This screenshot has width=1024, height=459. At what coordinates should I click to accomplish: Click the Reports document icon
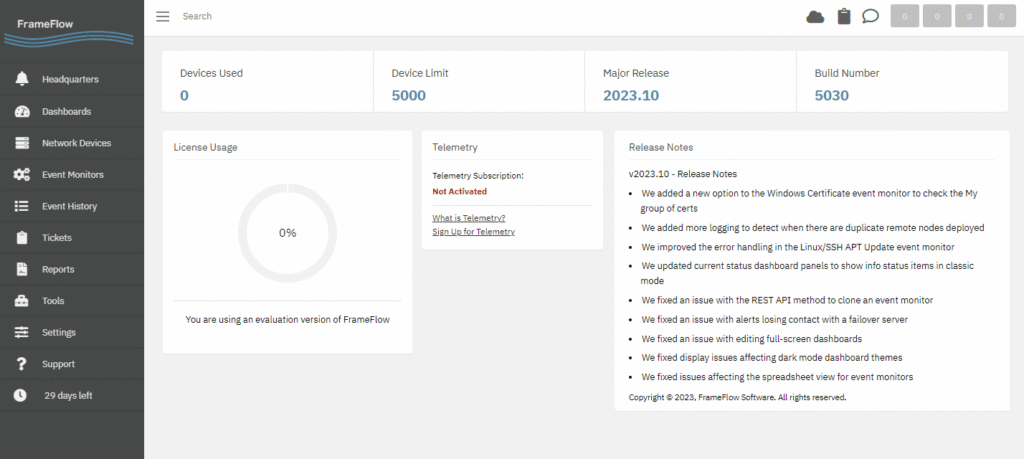[22, 269]
